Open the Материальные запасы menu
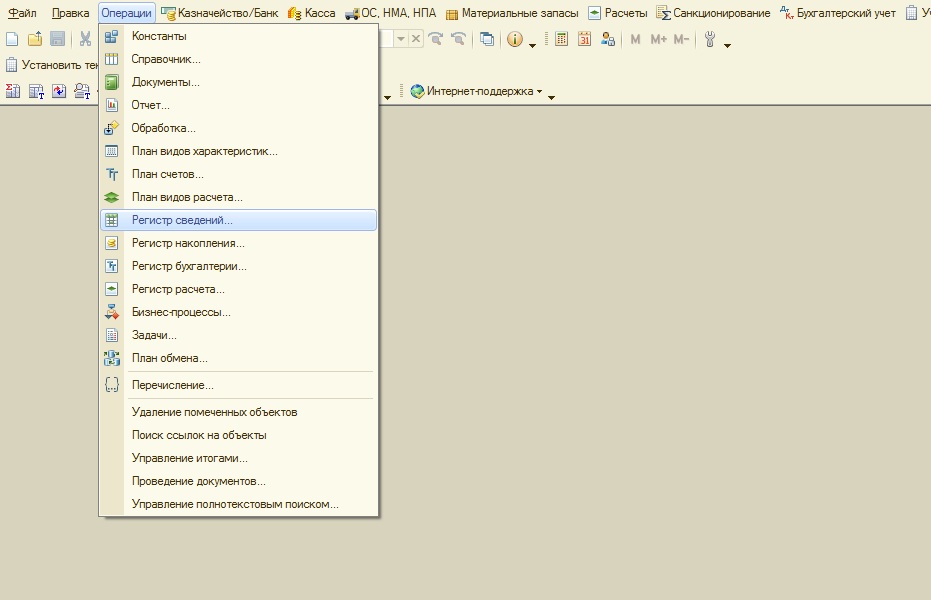The image size is (931, 600). click(x=512, y=13)
